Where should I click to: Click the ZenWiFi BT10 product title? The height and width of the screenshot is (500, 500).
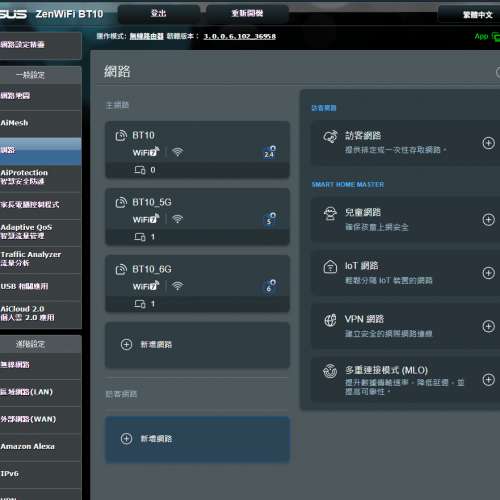click(69, 14)
